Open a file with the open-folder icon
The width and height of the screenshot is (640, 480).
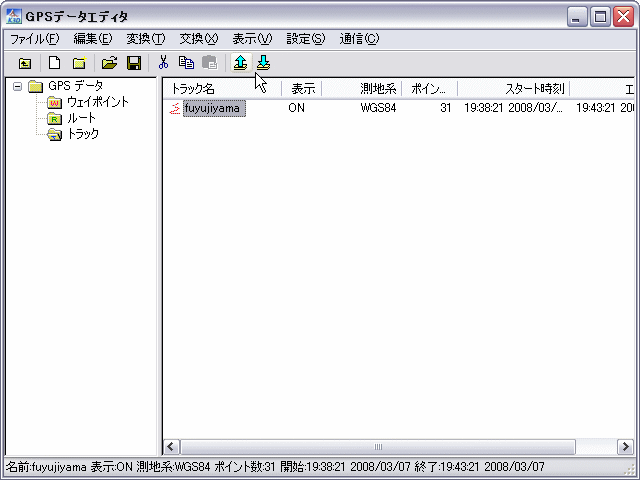point(109,63)
